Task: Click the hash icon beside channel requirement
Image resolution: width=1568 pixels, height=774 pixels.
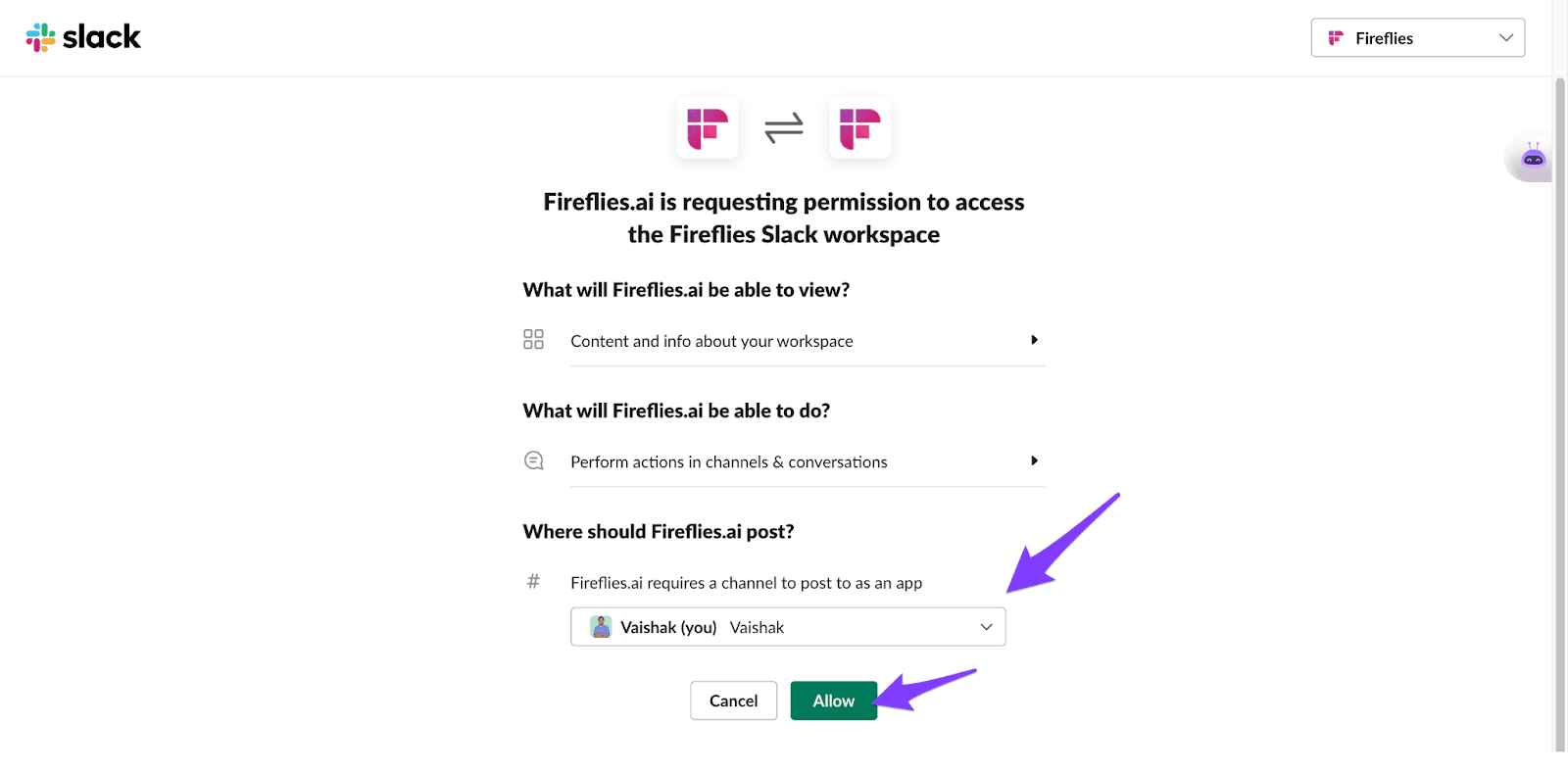Action: pyautogui.click(x=533, y=581)
